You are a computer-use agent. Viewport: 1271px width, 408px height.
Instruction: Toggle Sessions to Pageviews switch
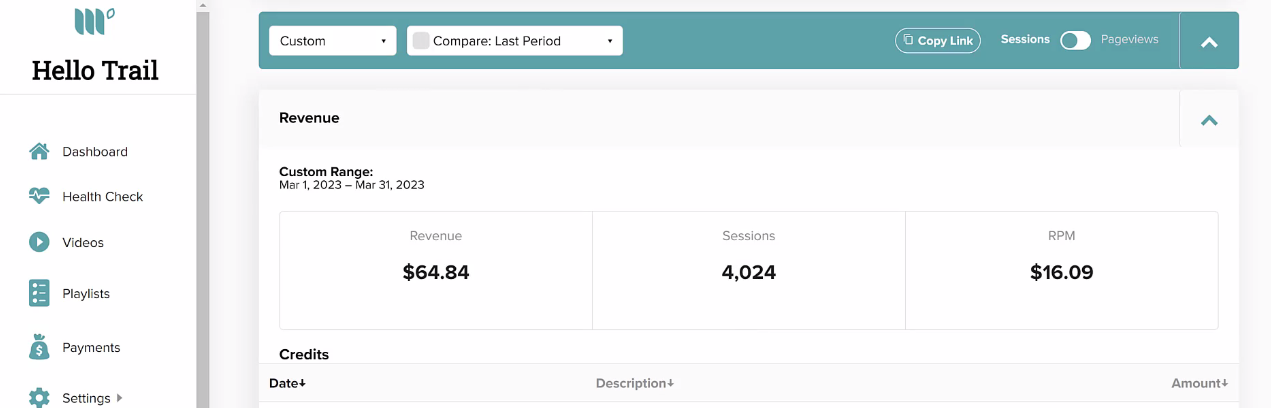tap(1075, 40)
